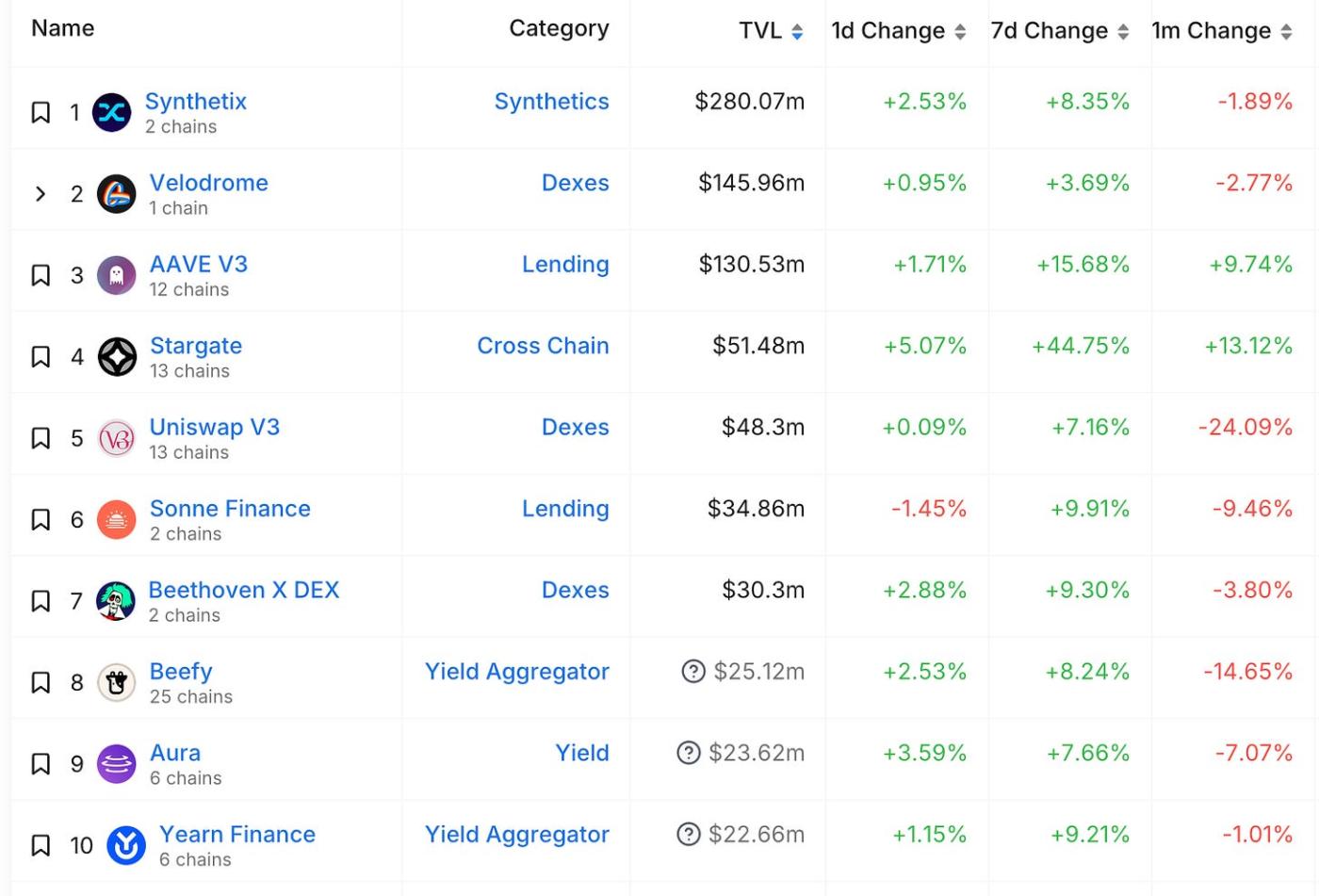Expand the Velodrome row chevron
This screenshot has width=1319, height=896.
point(41,194)
